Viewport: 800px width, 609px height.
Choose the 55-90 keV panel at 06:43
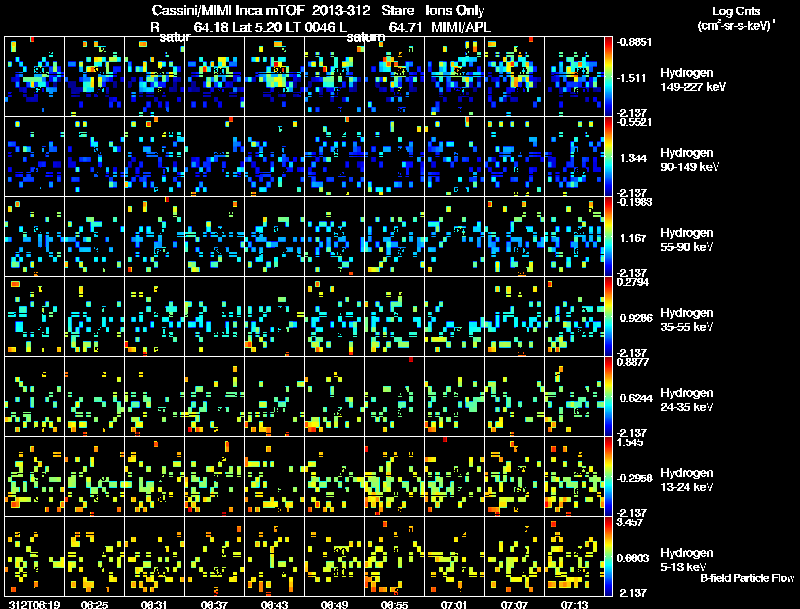coord(274,237)
